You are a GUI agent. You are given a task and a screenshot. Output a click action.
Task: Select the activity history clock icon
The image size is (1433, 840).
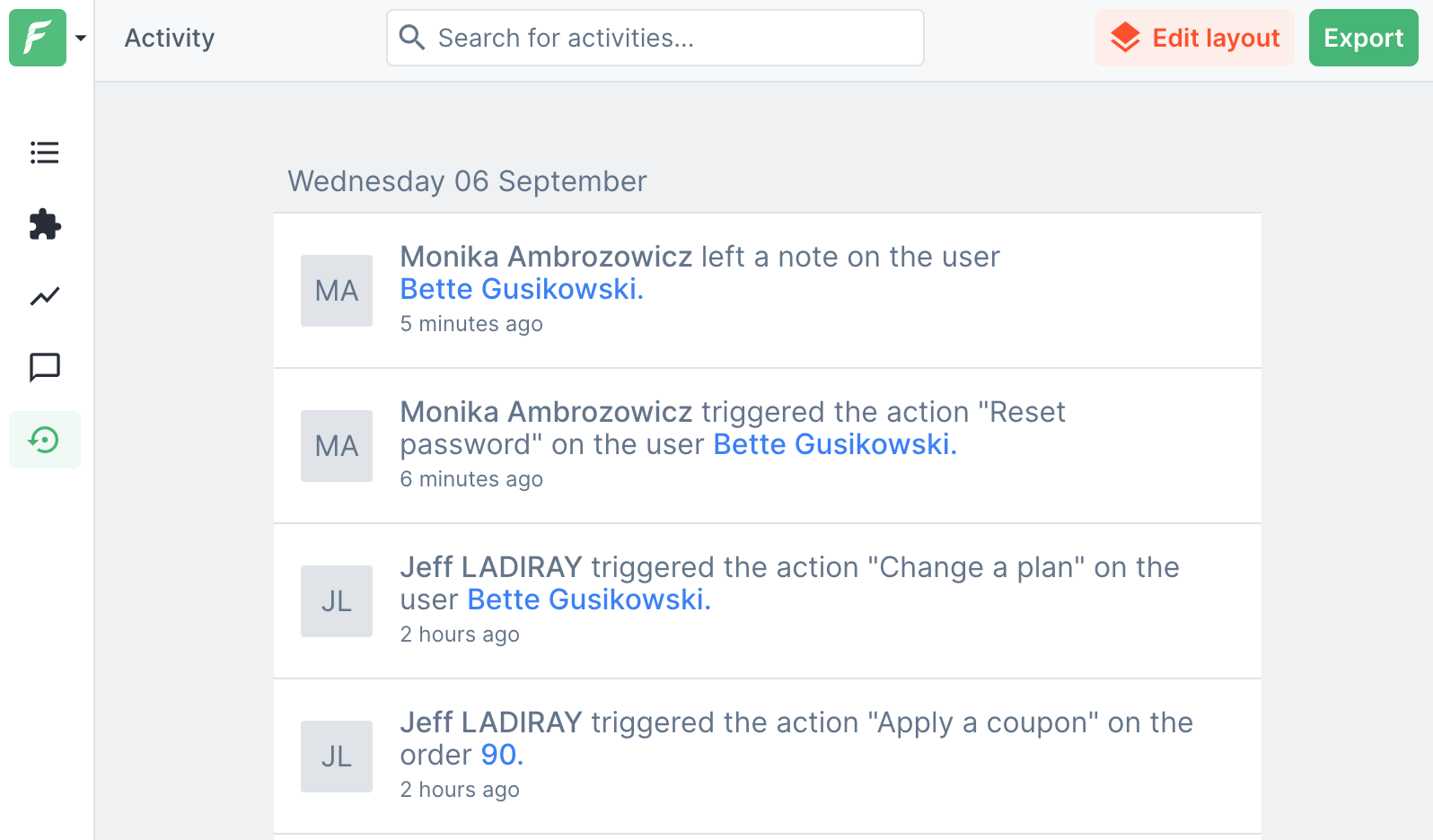click(44, 440)
